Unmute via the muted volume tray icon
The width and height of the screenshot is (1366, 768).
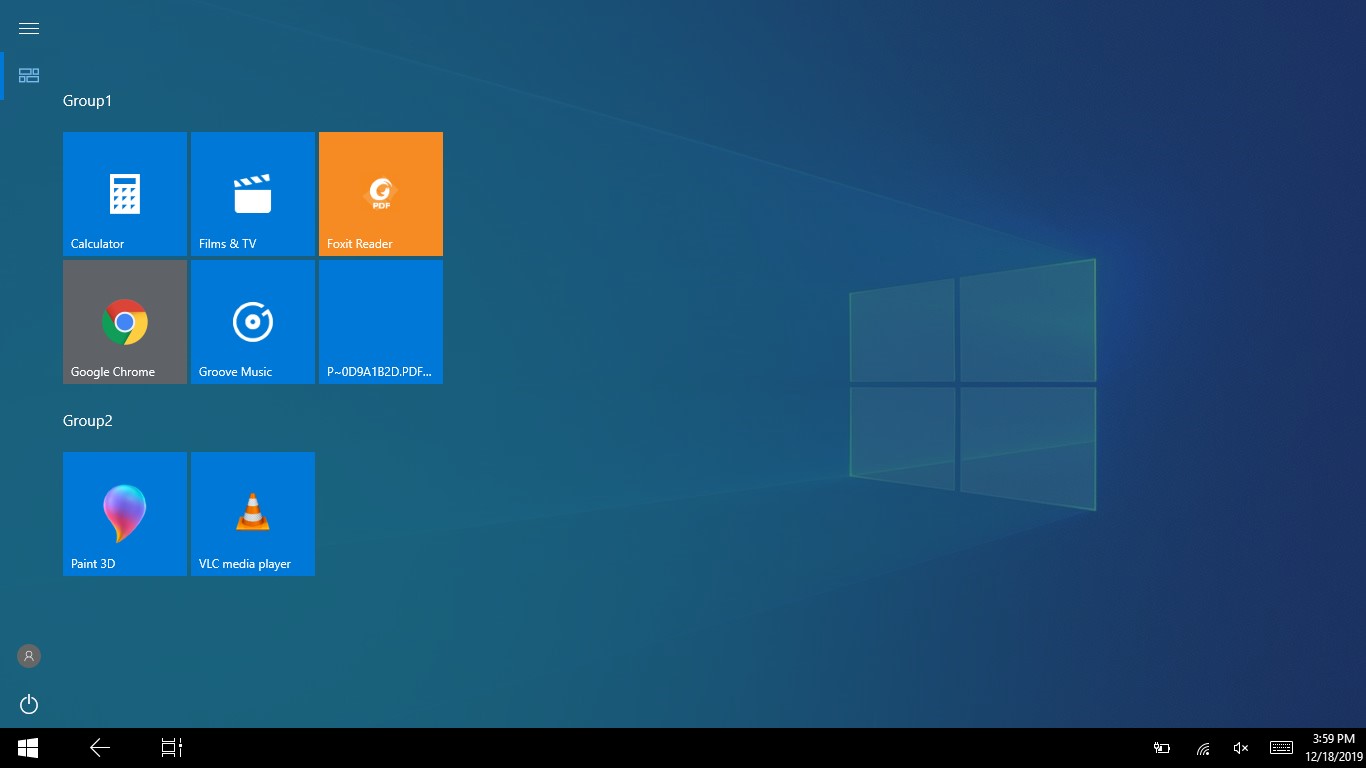pos(1241,748)
